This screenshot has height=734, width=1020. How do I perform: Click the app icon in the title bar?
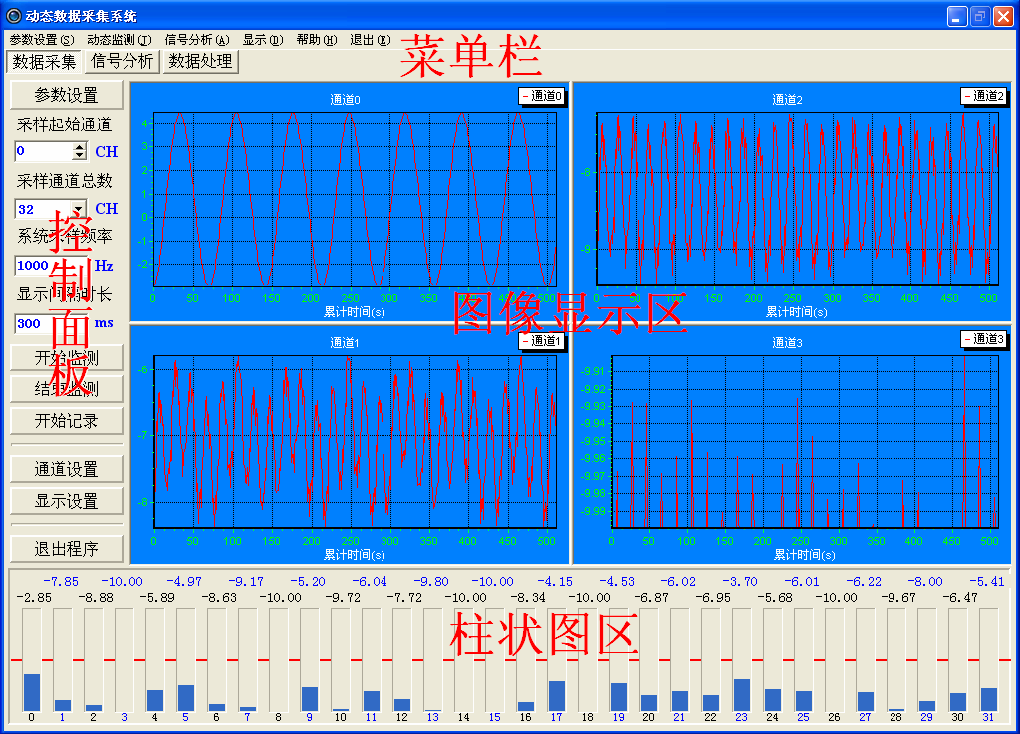click(13, 16)
